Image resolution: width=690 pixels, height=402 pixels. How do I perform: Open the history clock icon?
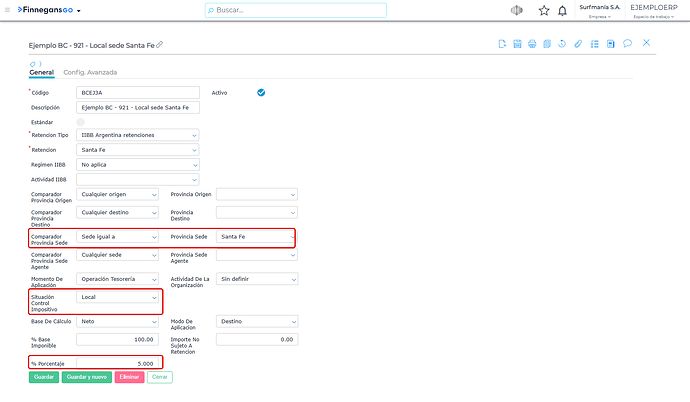(562, 44)
